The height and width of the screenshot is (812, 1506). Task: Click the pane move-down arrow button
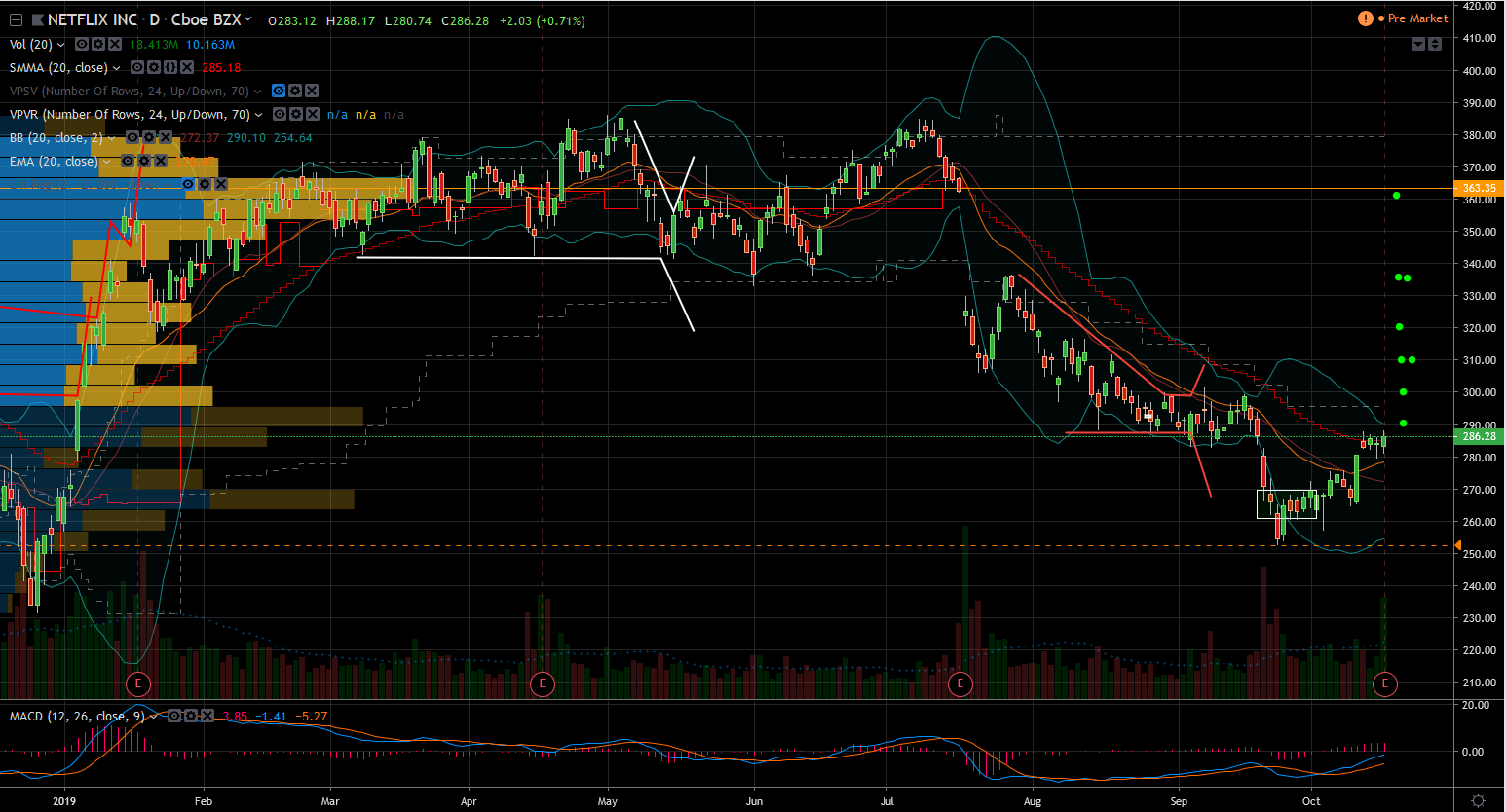1418,44
